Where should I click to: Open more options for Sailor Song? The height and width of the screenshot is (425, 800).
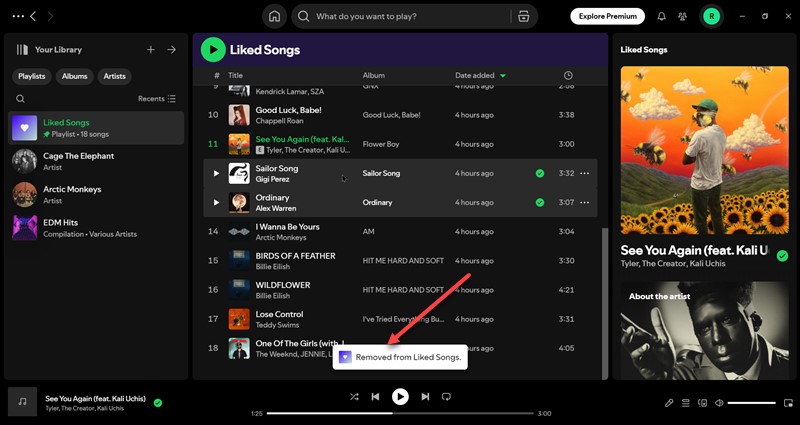click(x=585, y=173)
